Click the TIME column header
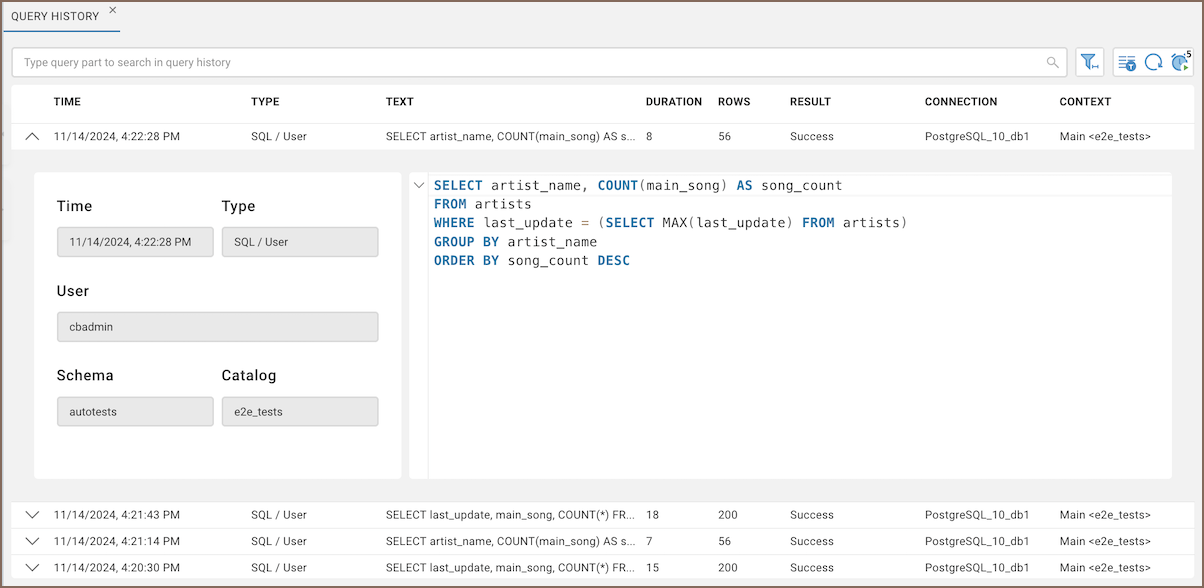 pyautogui.click(x=67, y=102)
